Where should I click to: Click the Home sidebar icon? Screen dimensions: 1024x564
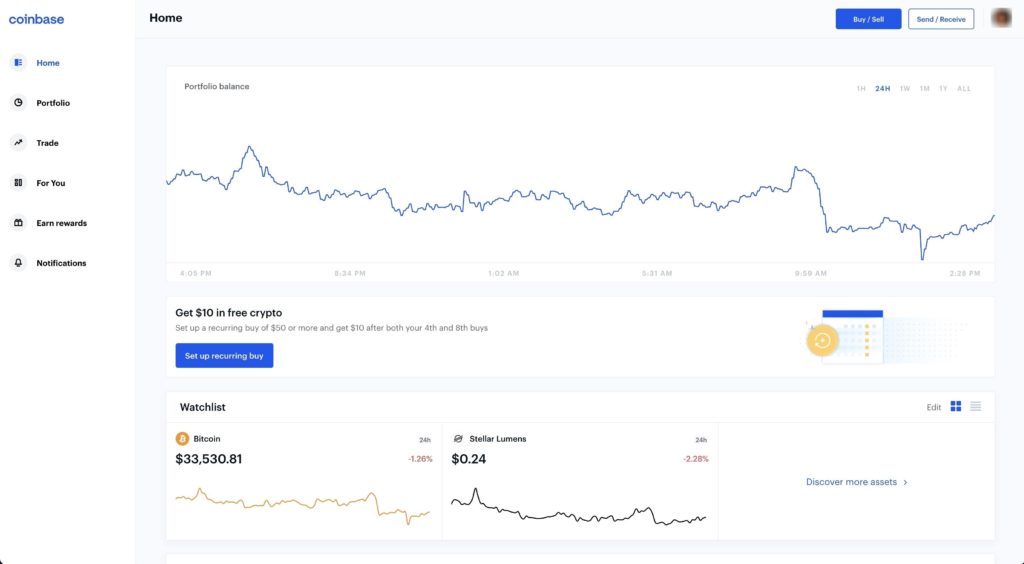pos(18,63)
